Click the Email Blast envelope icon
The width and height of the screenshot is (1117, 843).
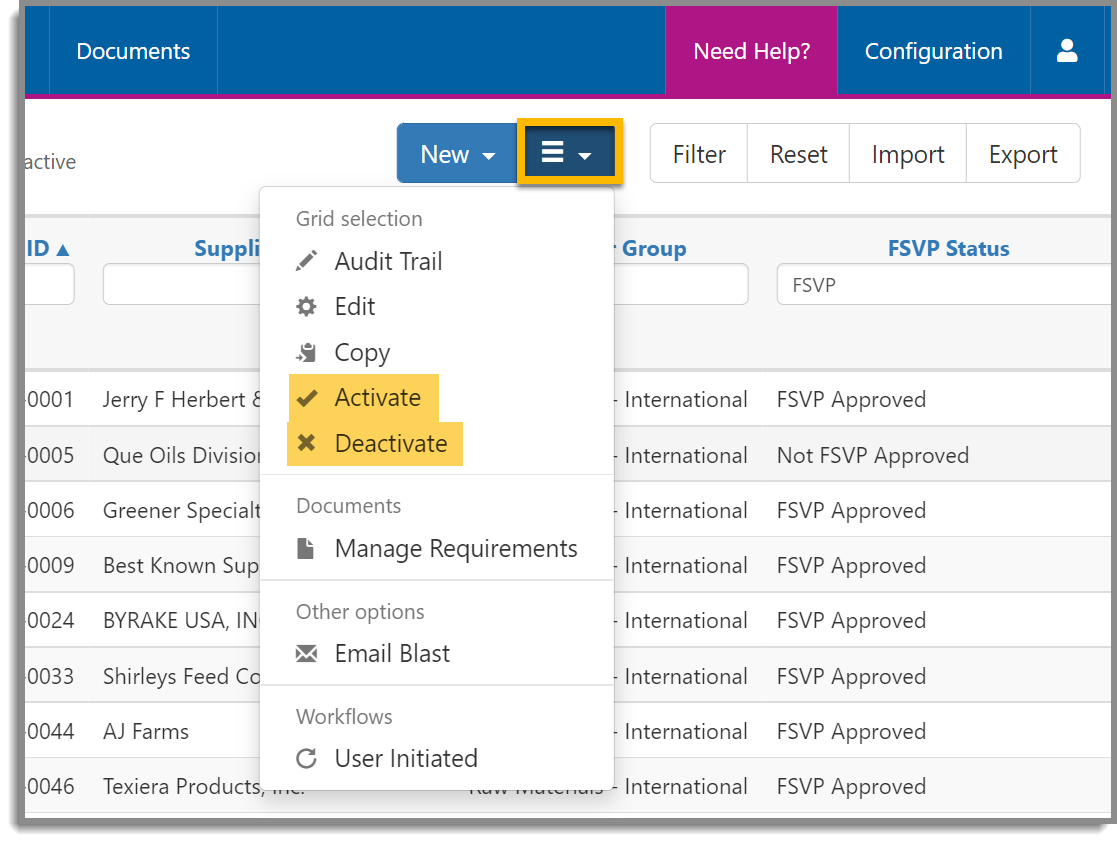(306, 653)
